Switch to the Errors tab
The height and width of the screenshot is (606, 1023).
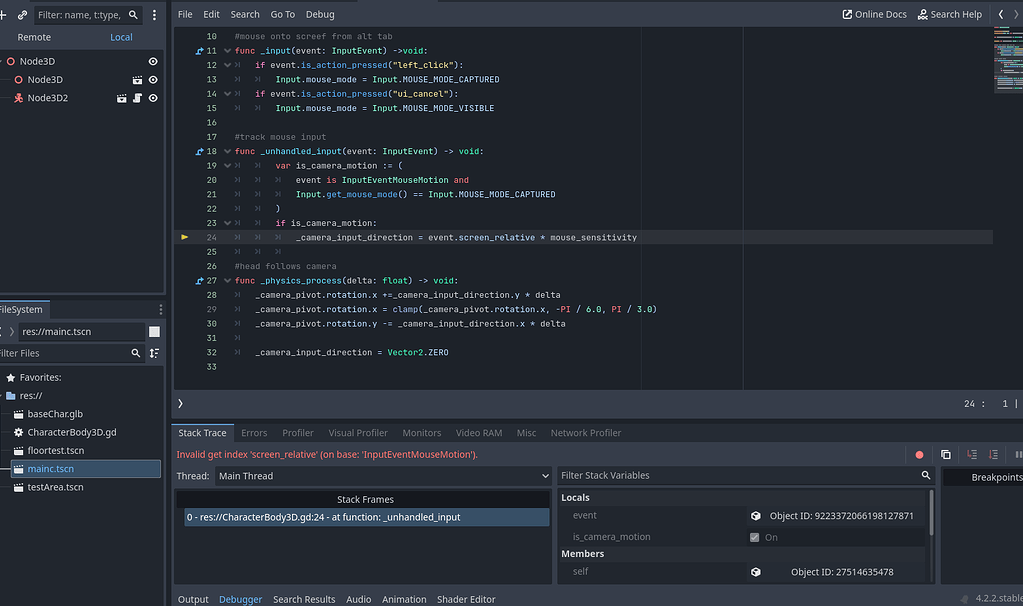point(254,433)
